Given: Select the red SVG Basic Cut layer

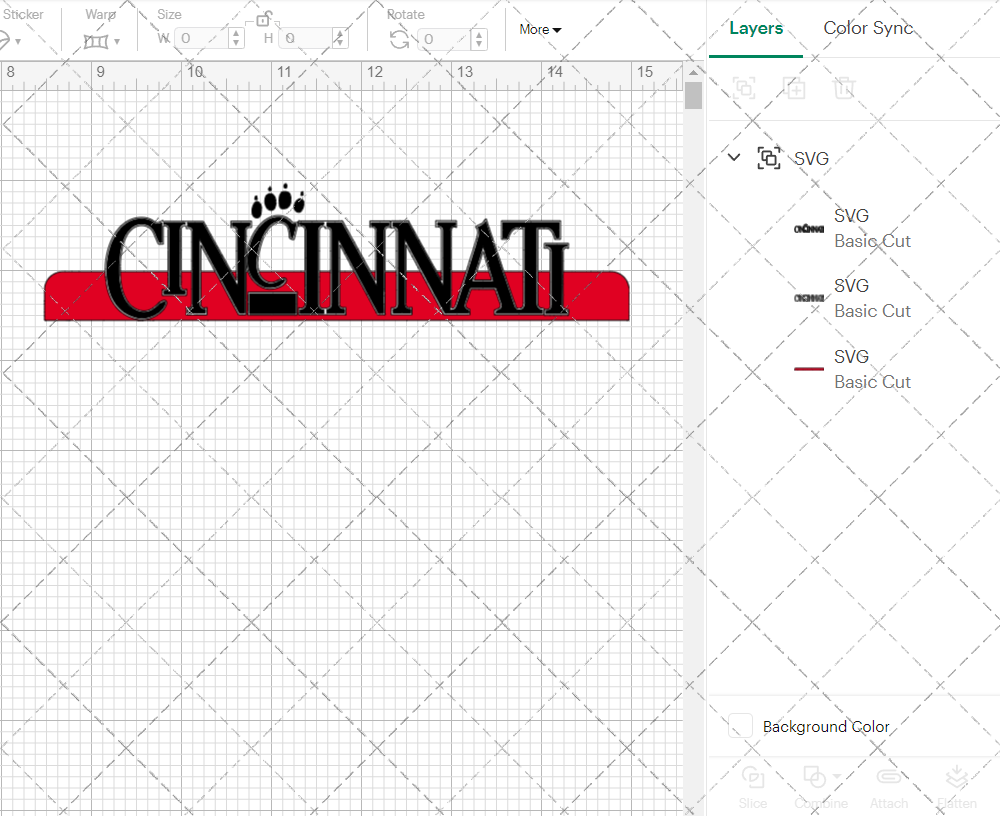Looking at the screenshot, I should pos(872,368).
